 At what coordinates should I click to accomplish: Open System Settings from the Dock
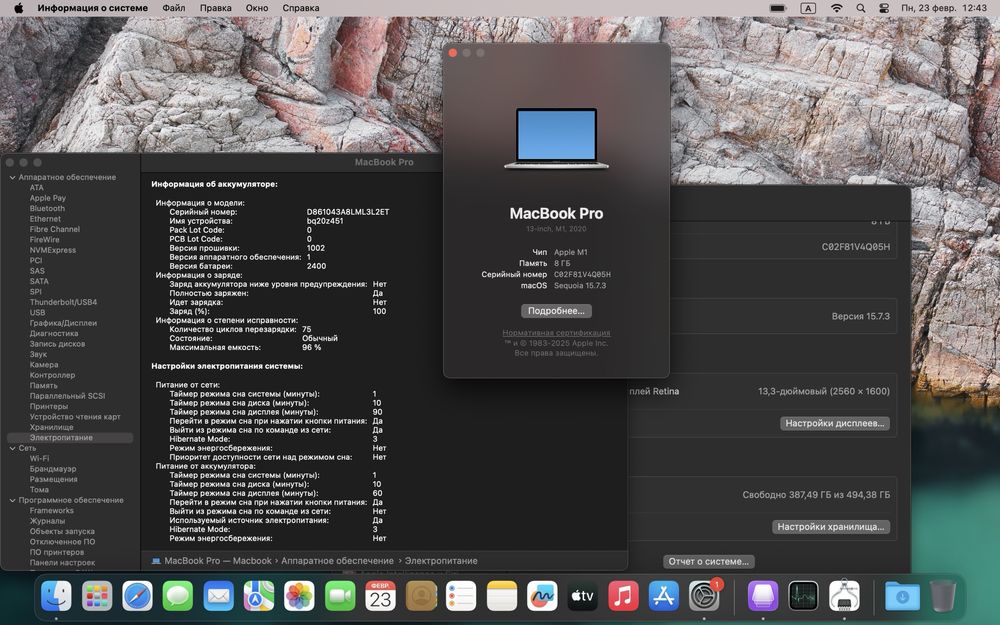pyautogui.click(x=704, y=596)
